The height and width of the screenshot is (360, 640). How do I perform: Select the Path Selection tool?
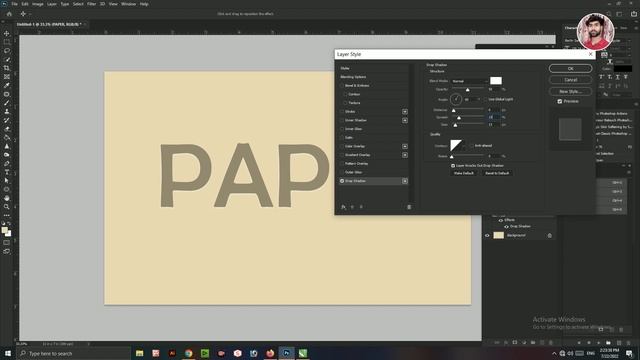7,180
